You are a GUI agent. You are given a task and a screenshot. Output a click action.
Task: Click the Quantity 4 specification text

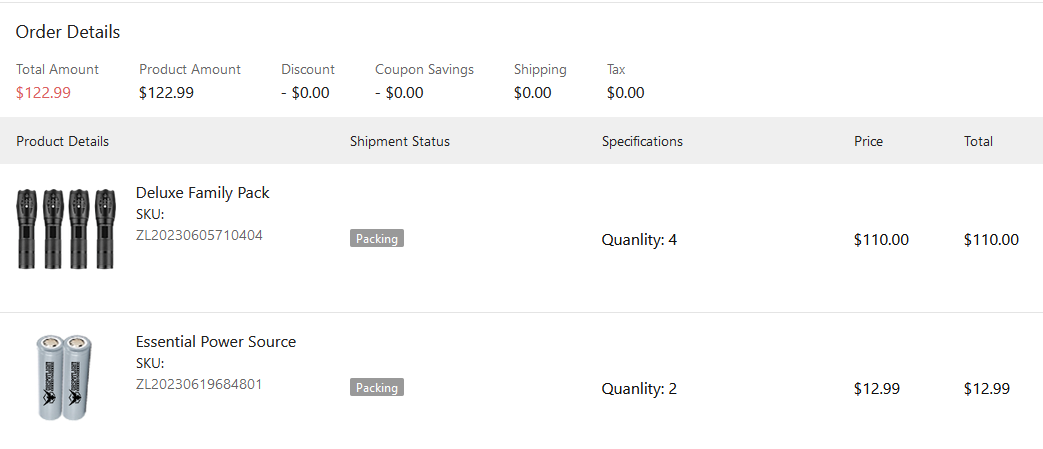point(639,240)
